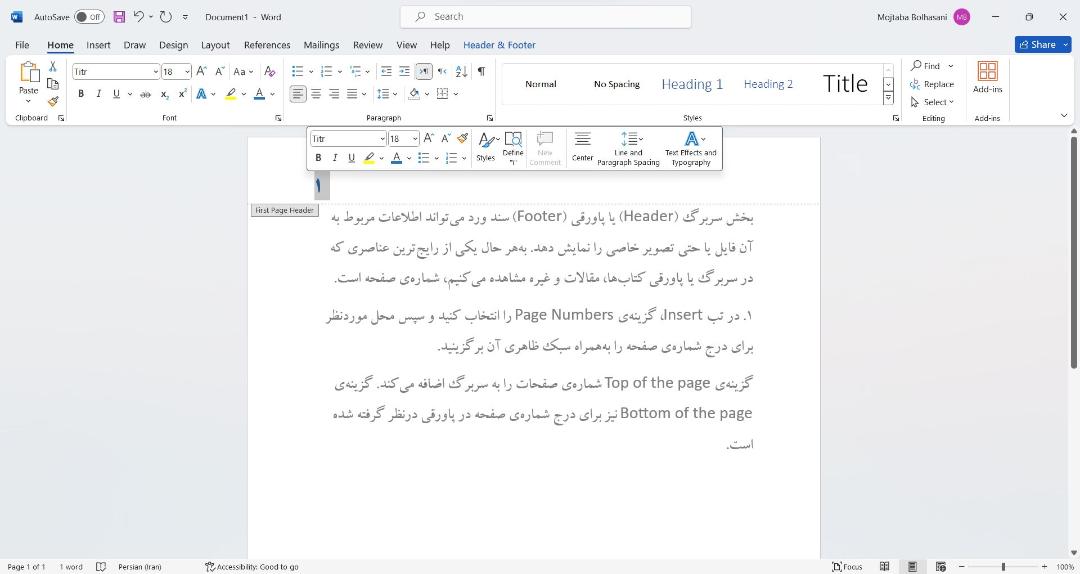
Task: Toggle Underline in the ribbon Font group
Action: [x=116, y=94]
